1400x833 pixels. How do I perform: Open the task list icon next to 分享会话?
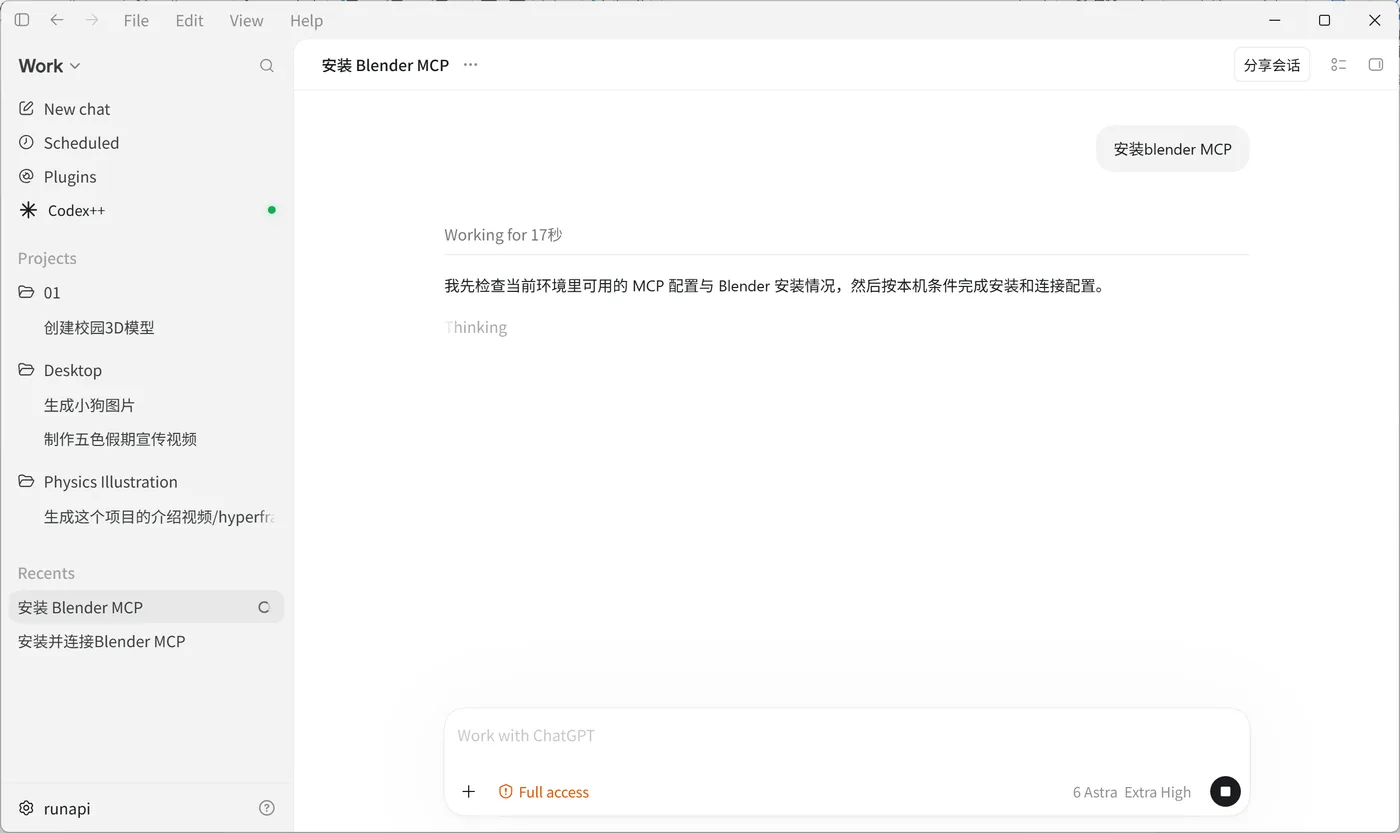point(1339,65)
